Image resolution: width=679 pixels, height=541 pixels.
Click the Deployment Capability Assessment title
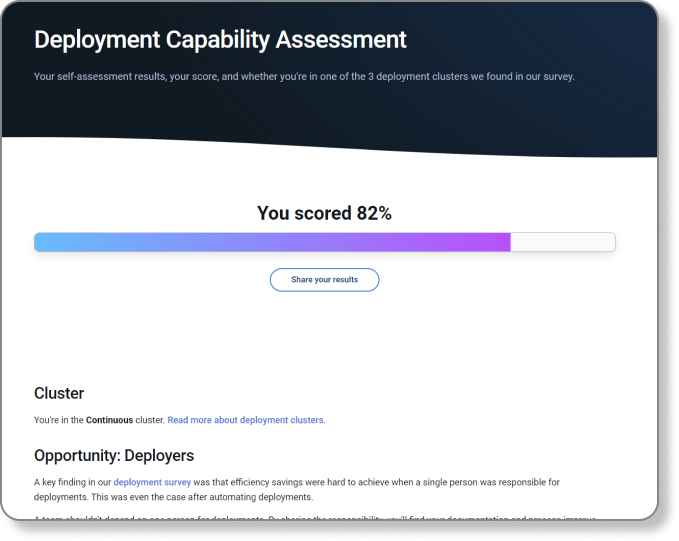pyautogui.click(x=220, y=40)
